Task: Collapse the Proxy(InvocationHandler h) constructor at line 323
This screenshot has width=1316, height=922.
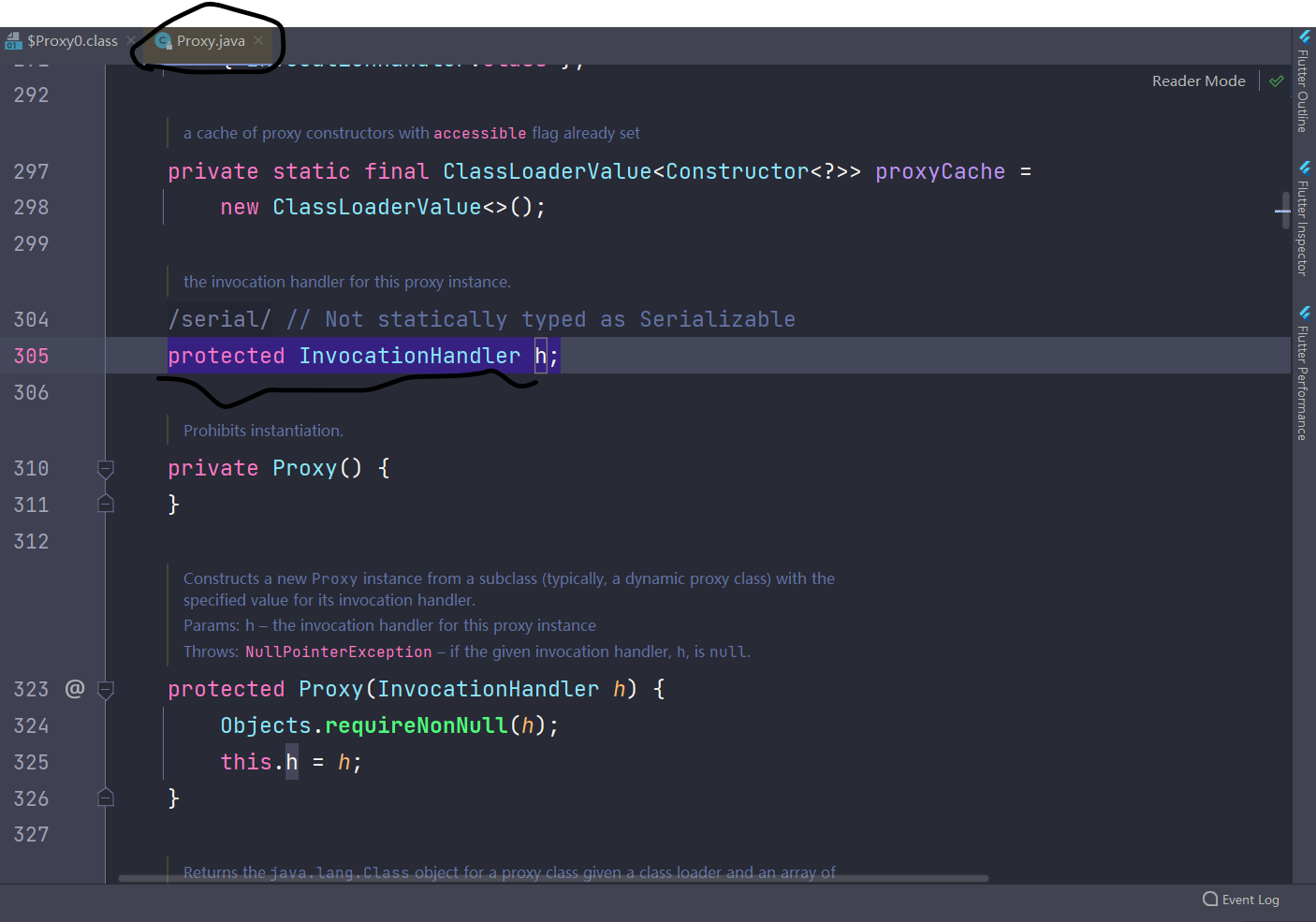Action: pos(106,690)
